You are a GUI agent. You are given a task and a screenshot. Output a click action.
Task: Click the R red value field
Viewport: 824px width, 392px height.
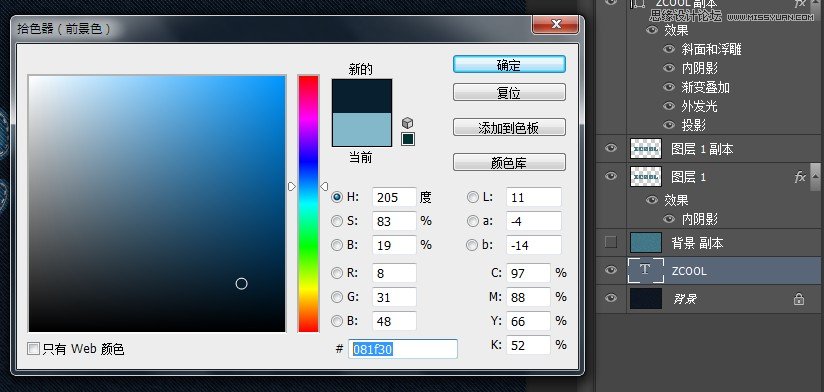394,273
